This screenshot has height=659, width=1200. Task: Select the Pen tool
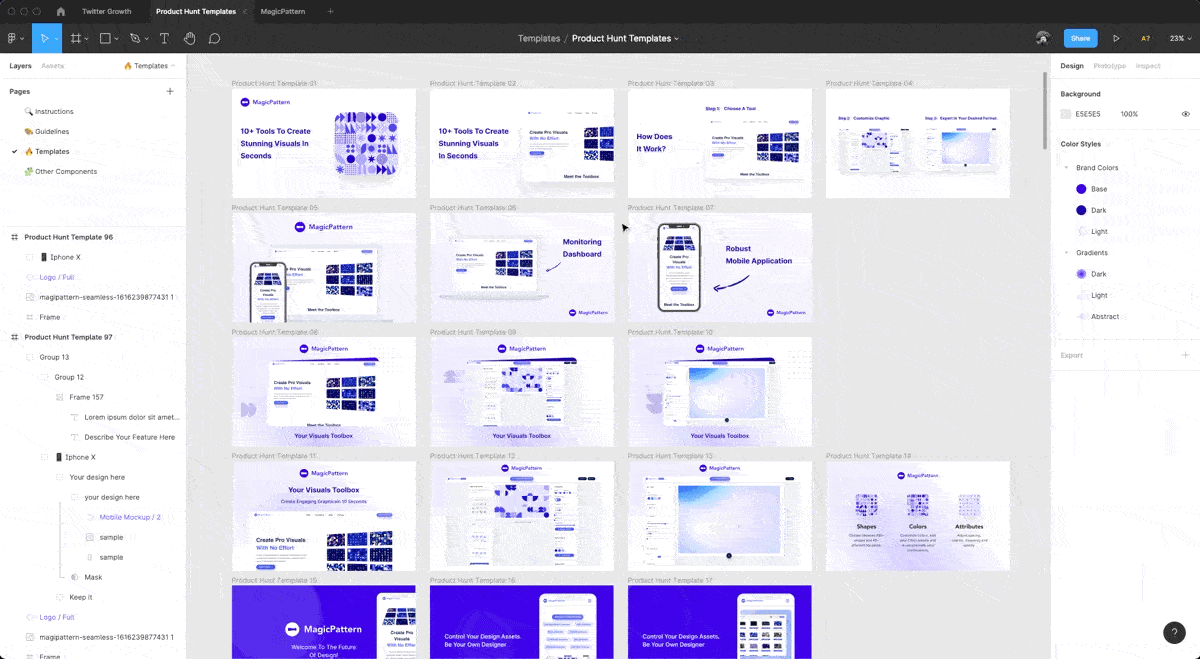point(135,38)
